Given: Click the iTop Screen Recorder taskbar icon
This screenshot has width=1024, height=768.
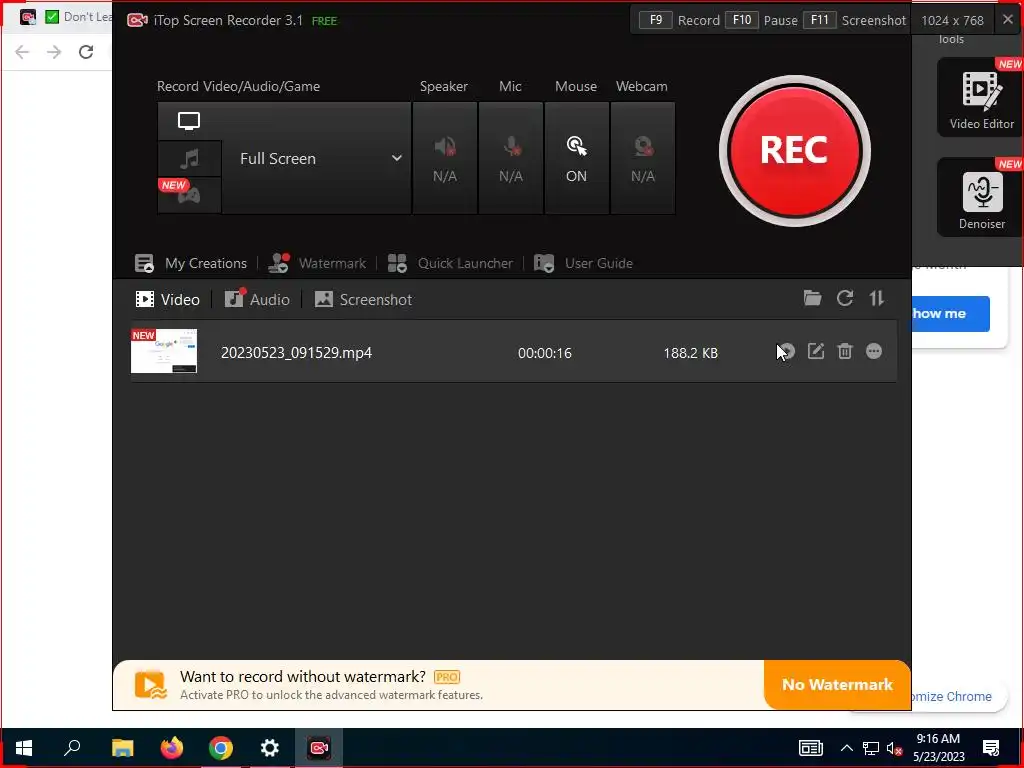Looking at the screenshot, I should [x=319, y=748].
